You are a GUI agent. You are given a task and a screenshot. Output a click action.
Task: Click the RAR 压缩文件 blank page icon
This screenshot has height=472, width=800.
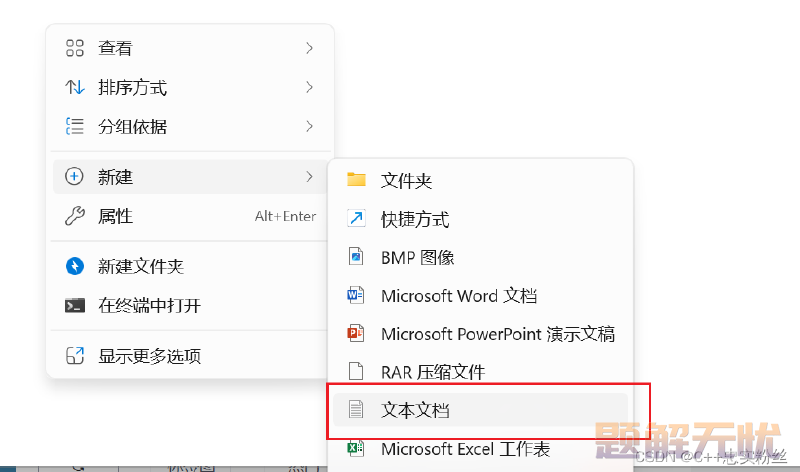pos(356,371)
